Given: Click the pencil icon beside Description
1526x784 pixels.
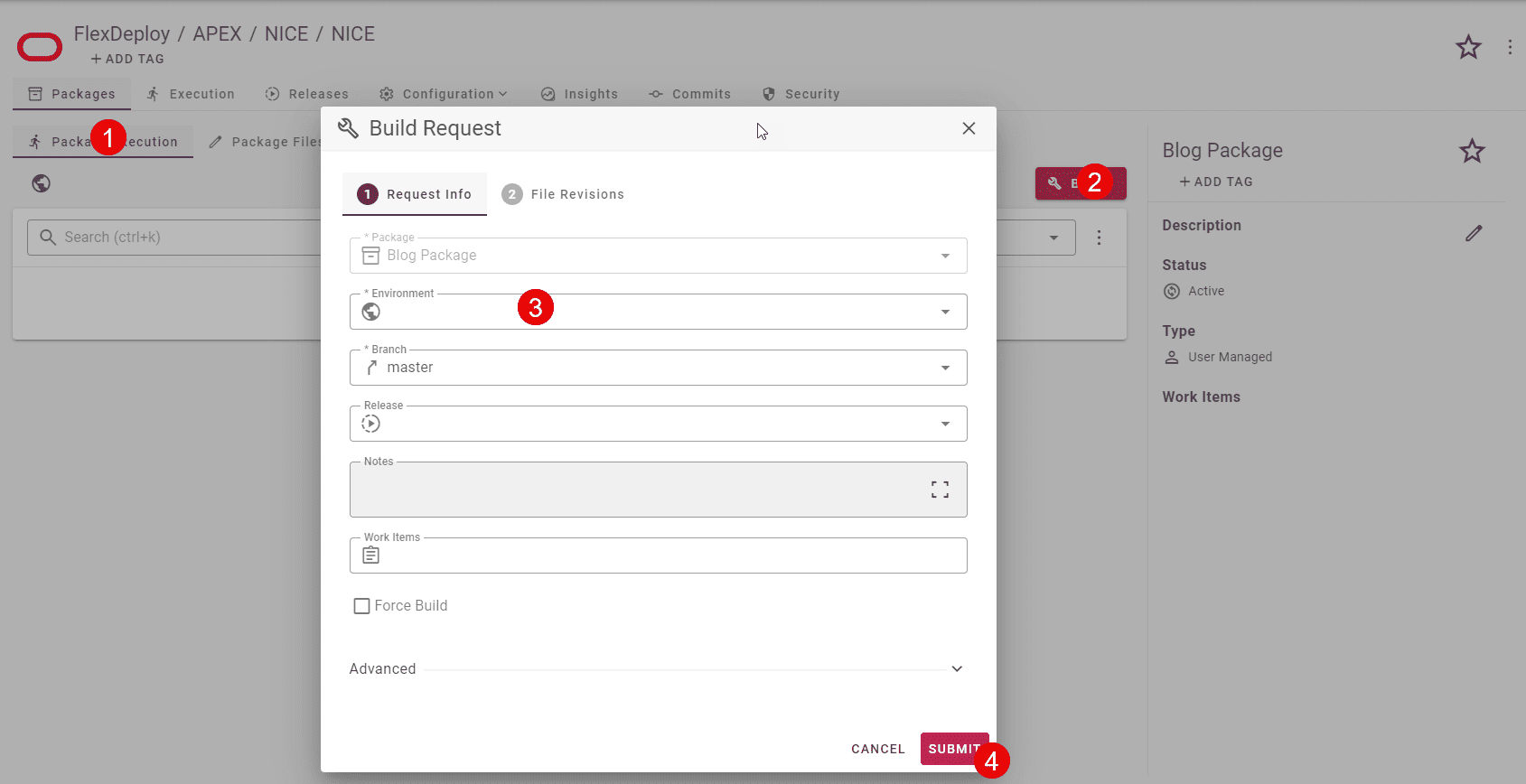Looking at the screenshot, I should pyautogui.click(x=1474, y=233).
